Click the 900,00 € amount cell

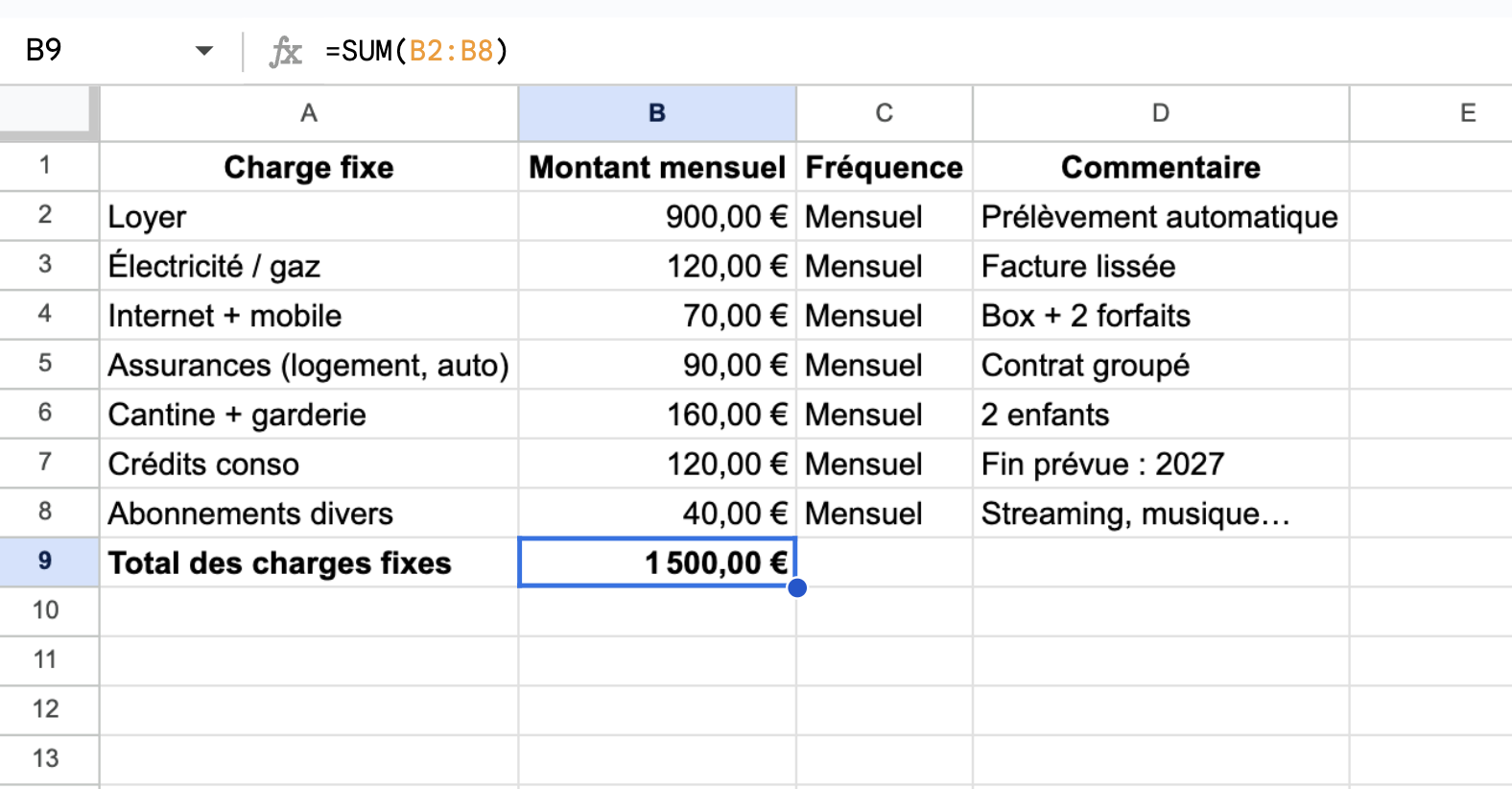[x=657, y=216]
